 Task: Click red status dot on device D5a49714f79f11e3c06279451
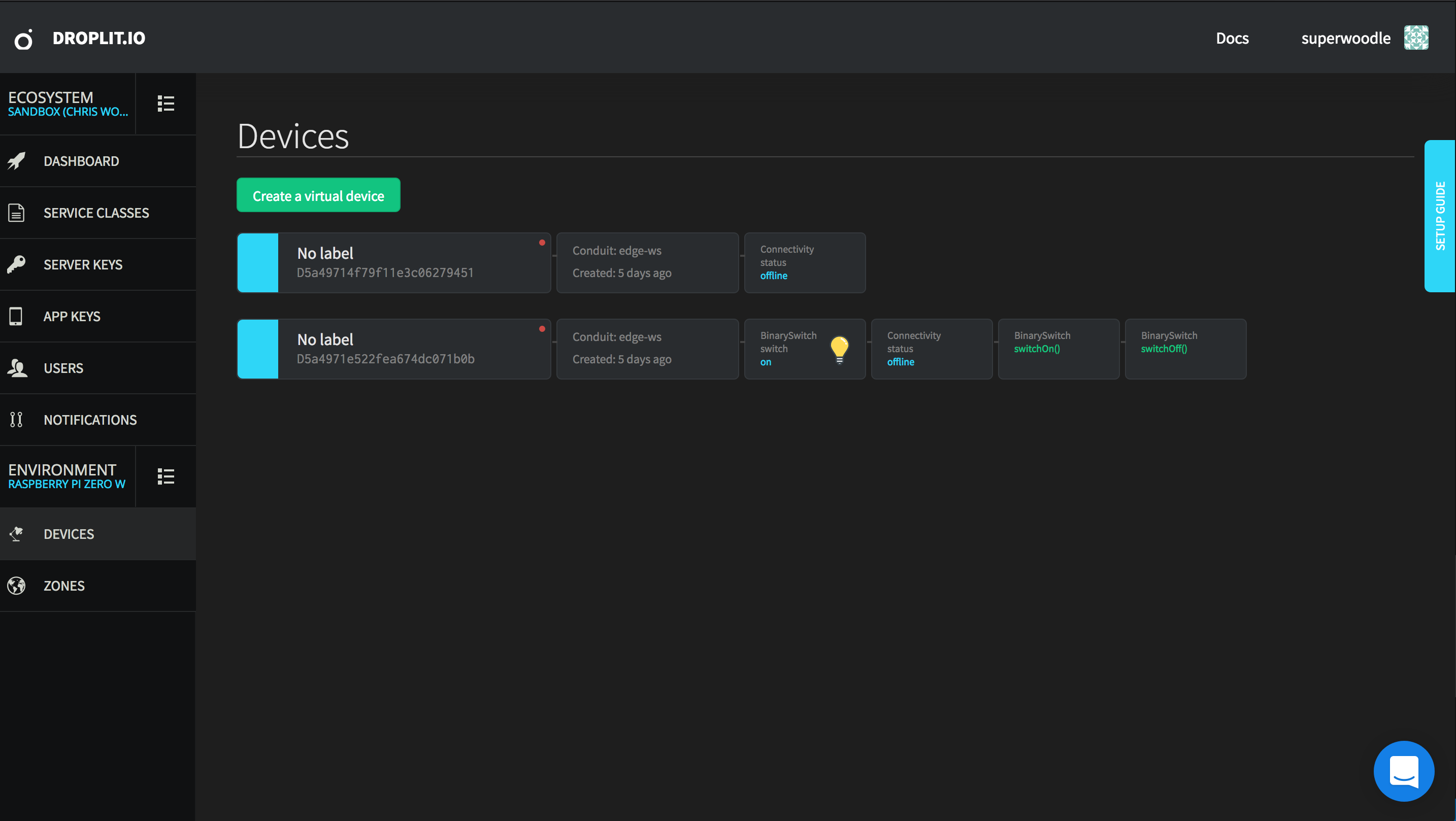542,243
